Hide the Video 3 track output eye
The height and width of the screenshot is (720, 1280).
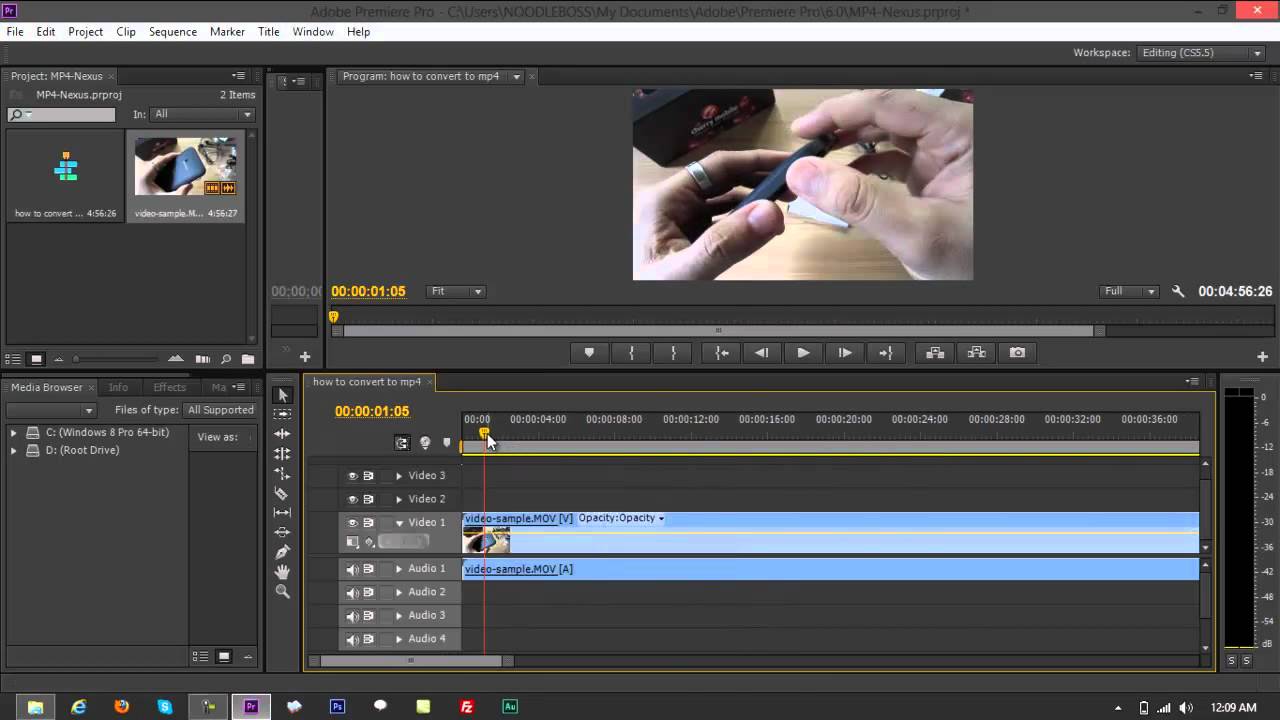click(352, 476)
